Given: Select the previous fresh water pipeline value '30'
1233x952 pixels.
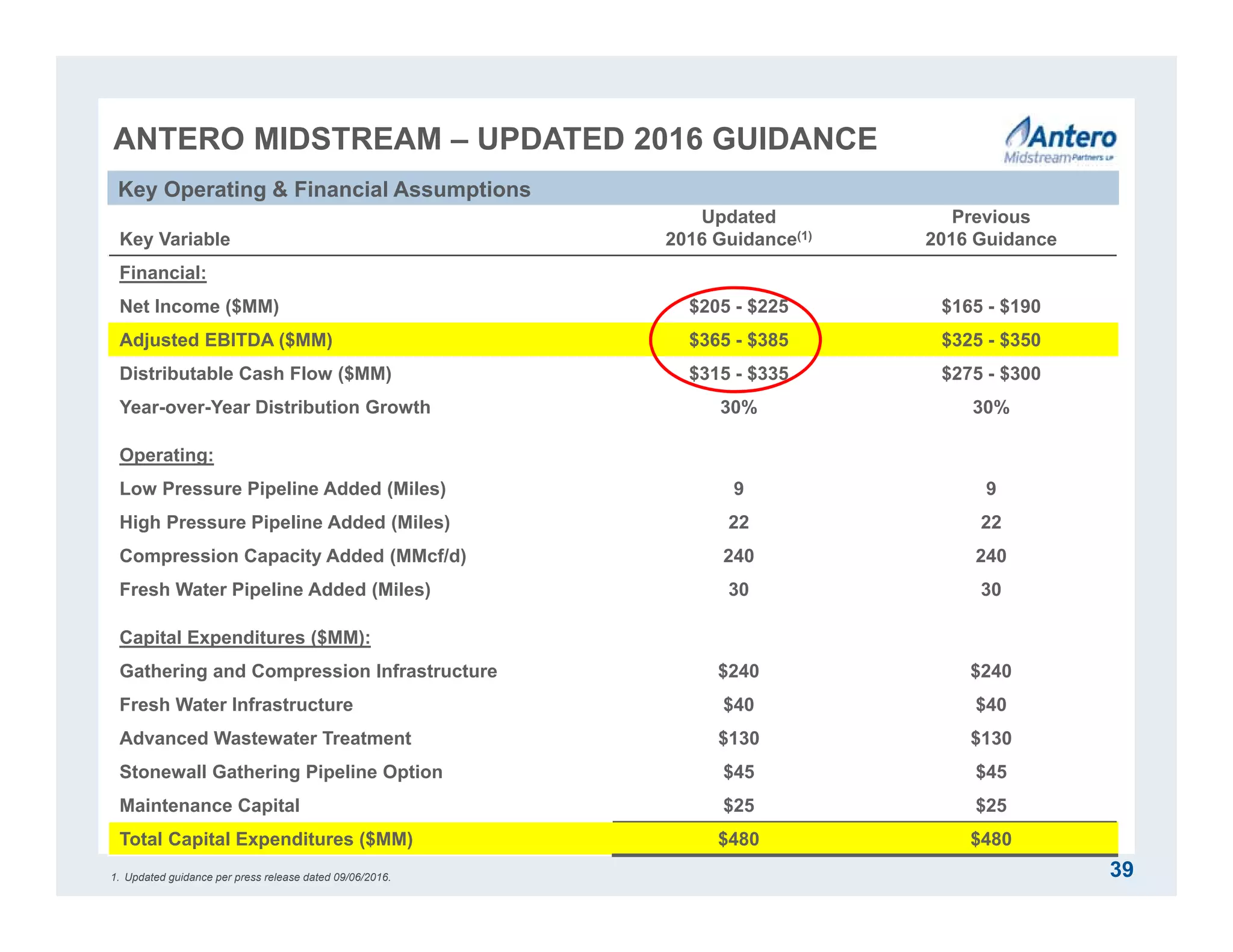Looking at the screenshot, I should coord(991,590).
